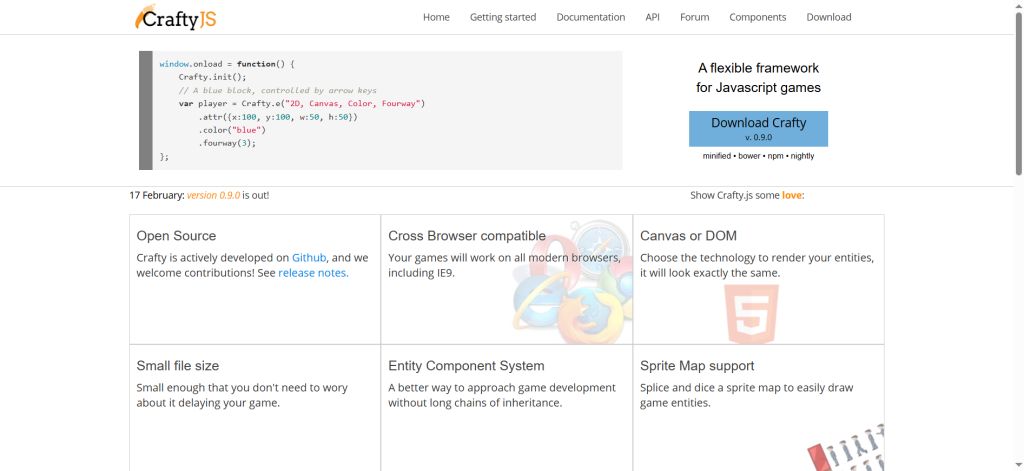
Task: Click the 'Canvas or DOM' heading
Action: pos(688,236)
